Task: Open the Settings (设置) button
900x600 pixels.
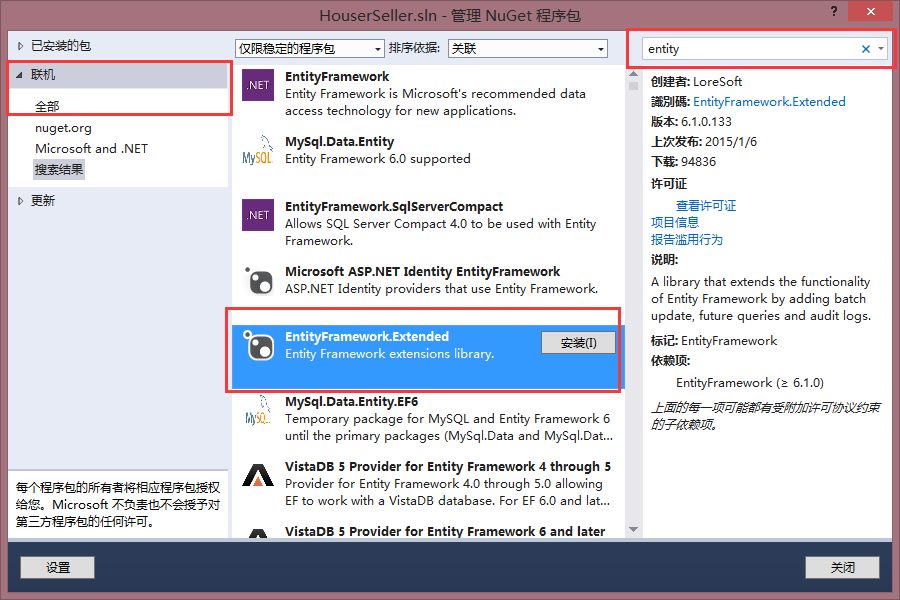Action: (x=57, y=567)
